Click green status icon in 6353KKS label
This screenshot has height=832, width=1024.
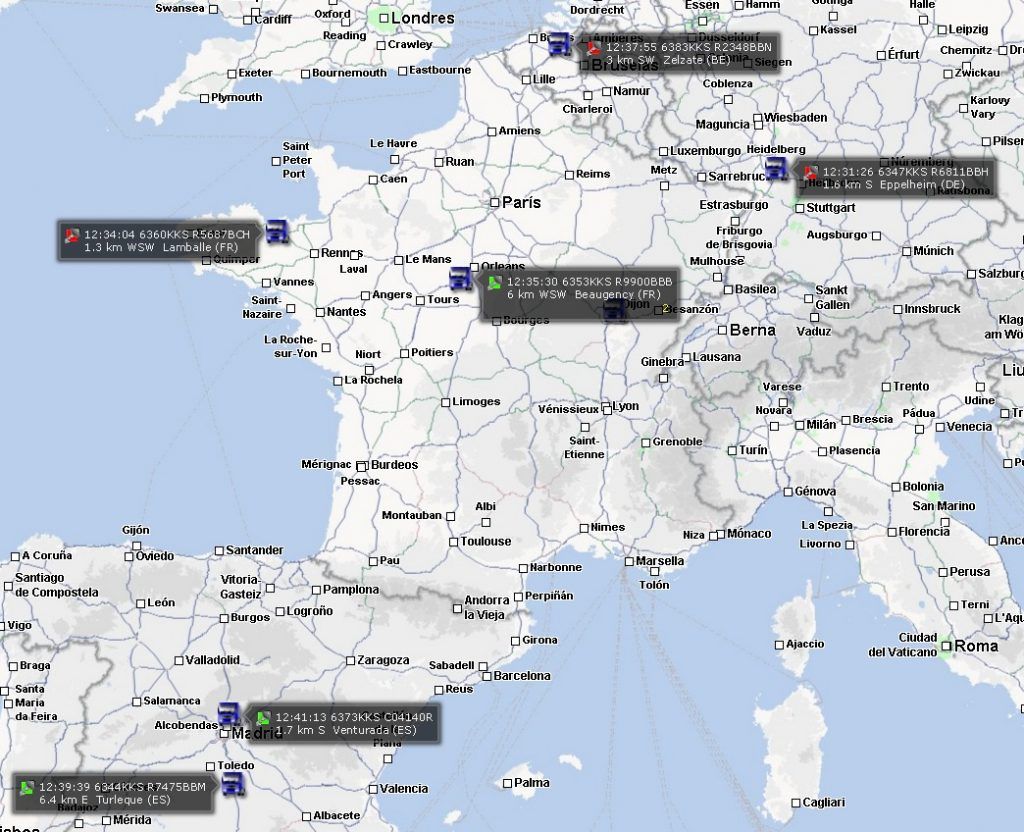(494, 283)
